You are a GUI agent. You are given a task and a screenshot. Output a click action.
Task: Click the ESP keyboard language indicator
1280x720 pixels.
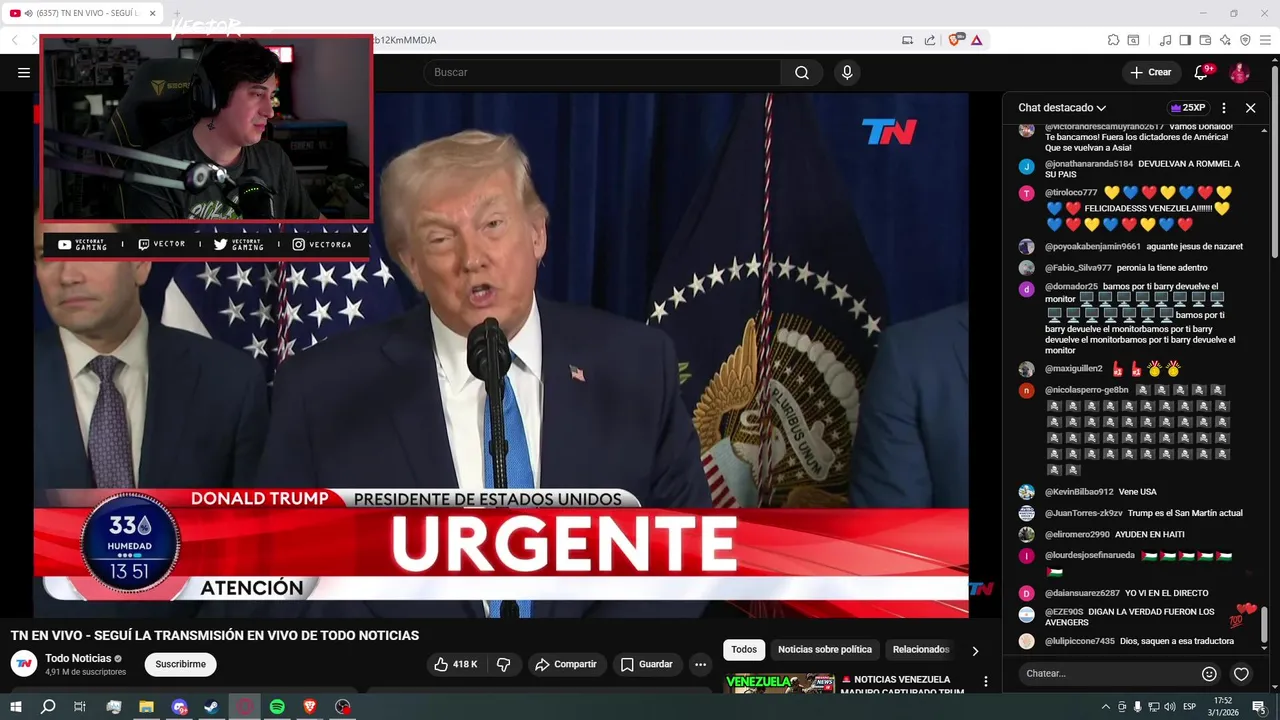[1189, 707]
